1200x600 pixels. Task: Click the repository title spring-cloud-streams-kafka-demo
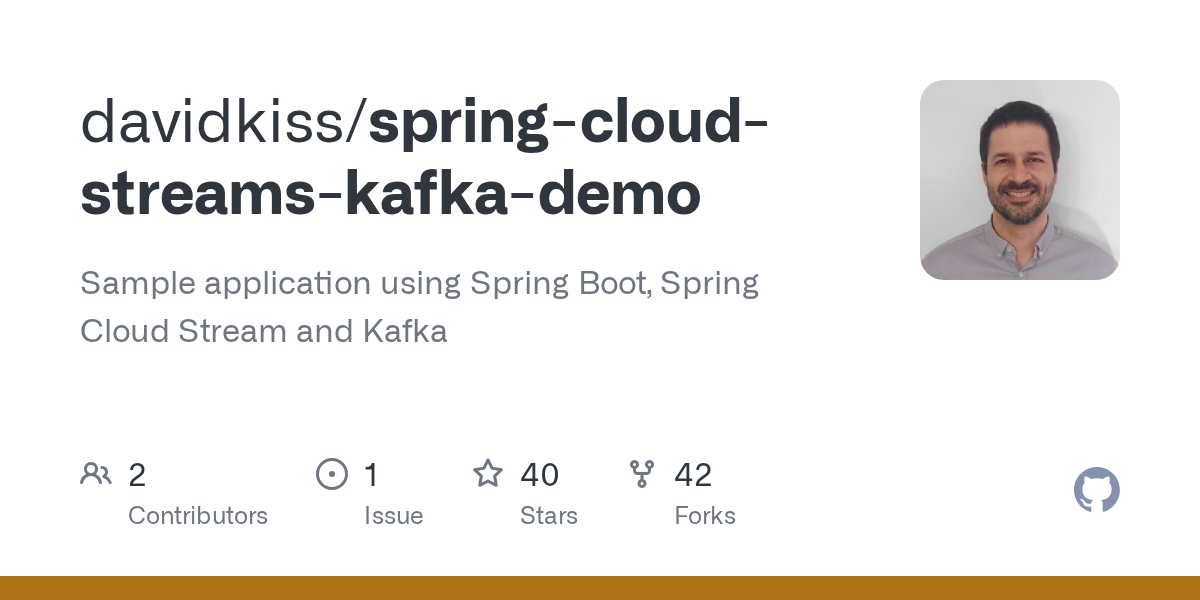[x=424, y=158]
